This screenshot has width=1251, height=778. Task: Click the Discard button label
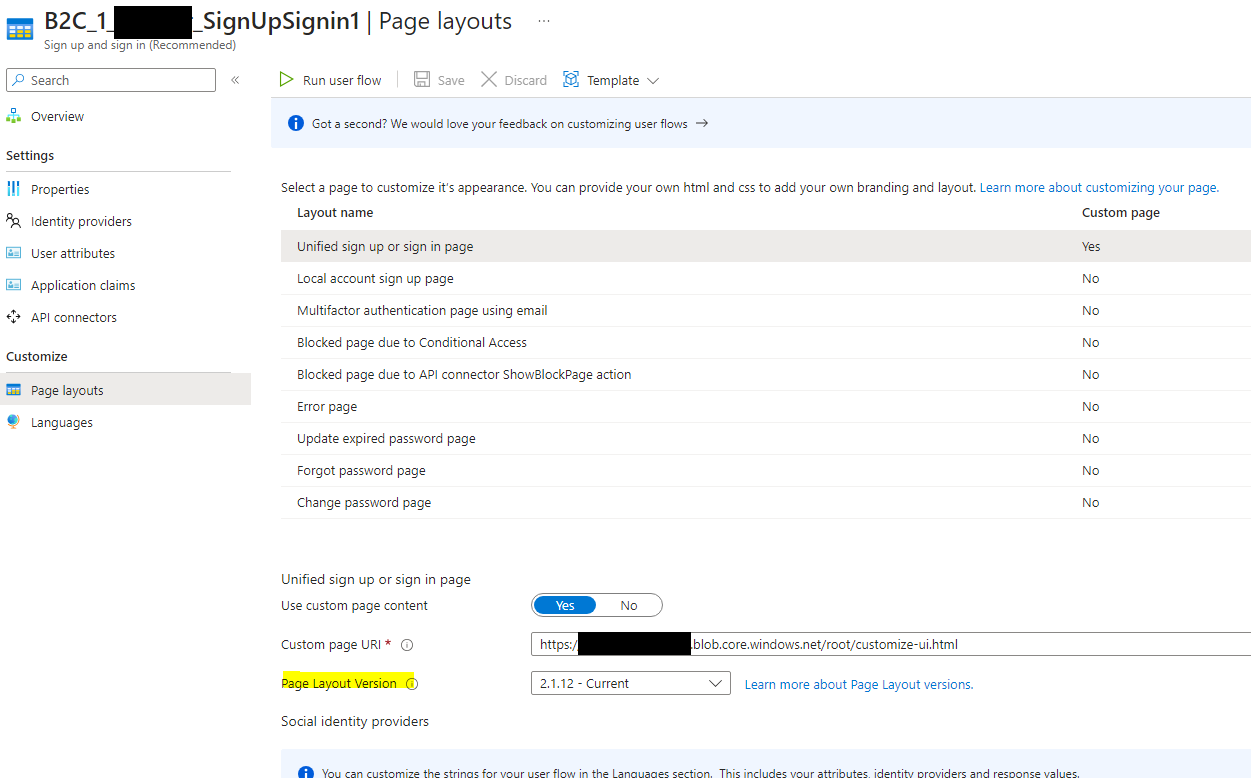[525, 81]
